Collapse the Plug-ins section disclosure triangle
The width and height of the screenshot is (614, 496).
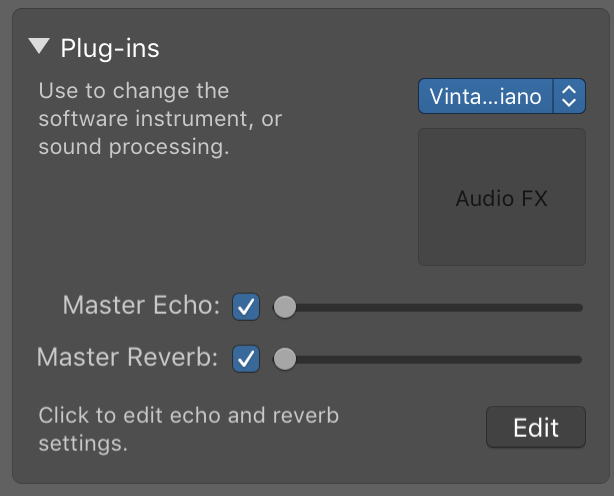point(40,46)
